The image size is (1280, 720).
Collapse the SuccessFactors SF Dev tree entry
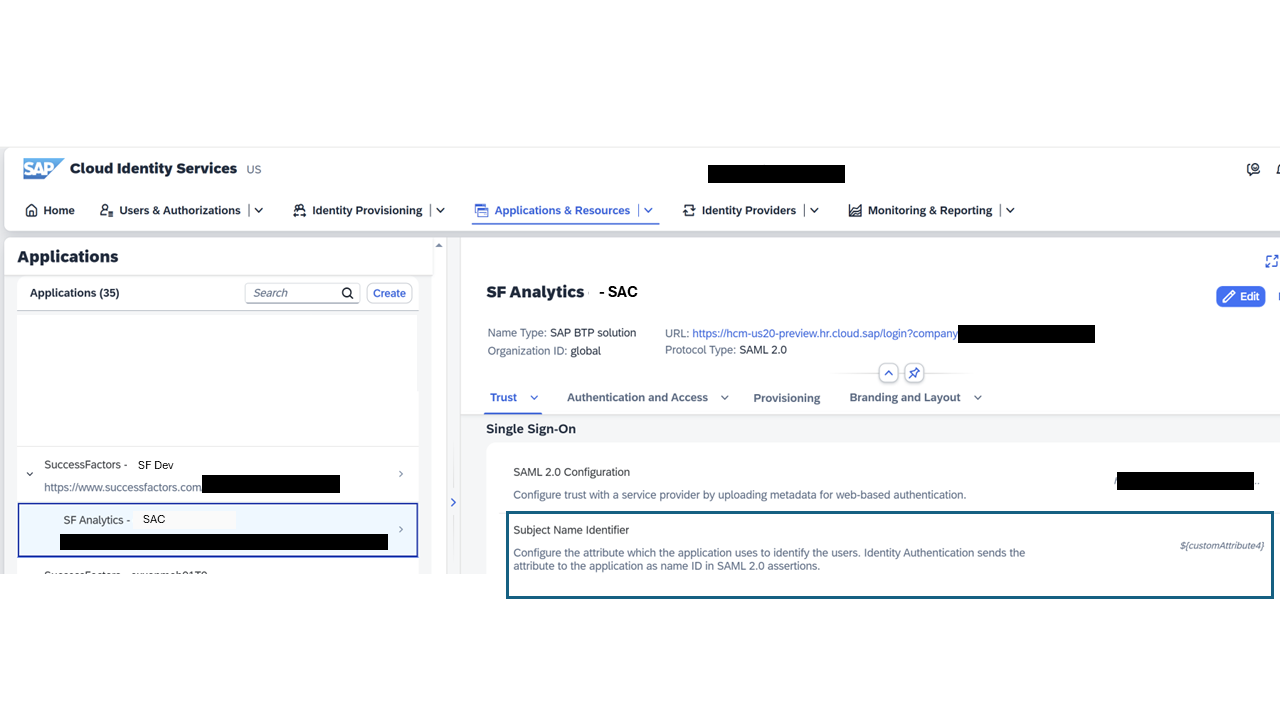(29, 473)
